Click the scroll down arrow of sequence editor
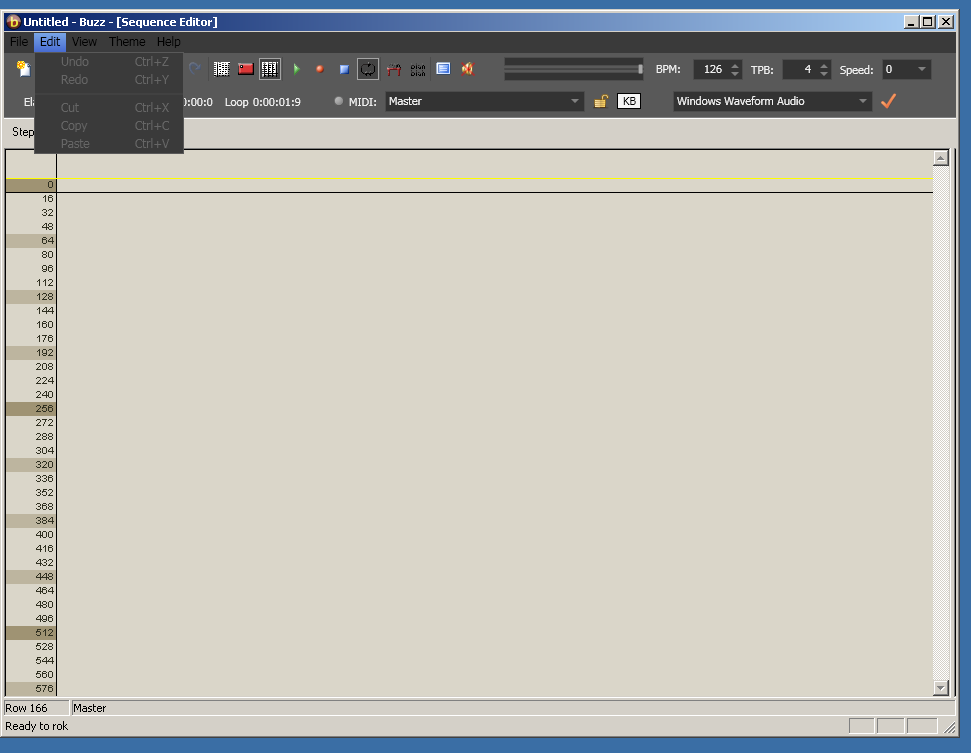 [941, 687]
